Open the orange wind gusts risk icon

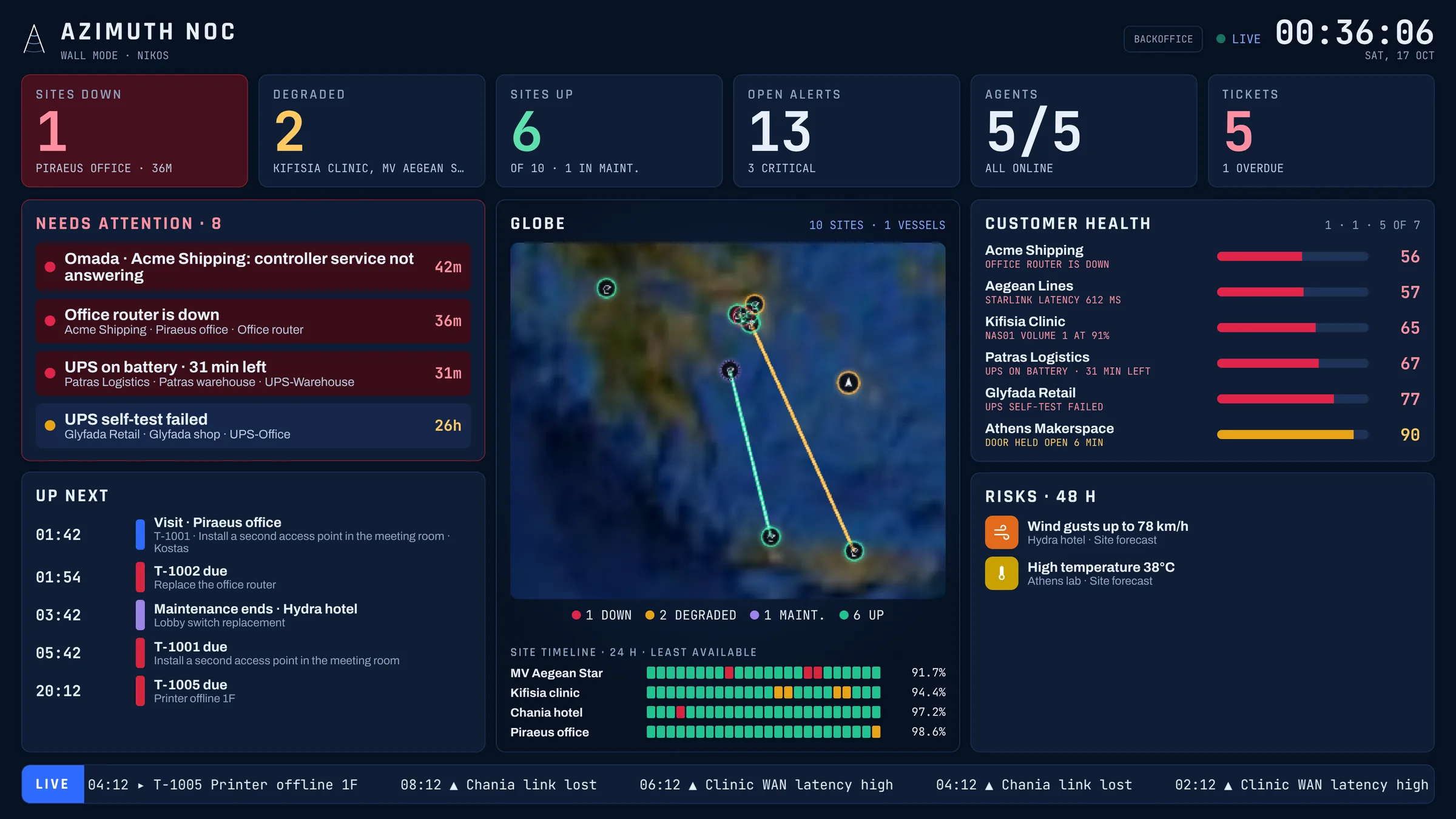(1002, 532)
